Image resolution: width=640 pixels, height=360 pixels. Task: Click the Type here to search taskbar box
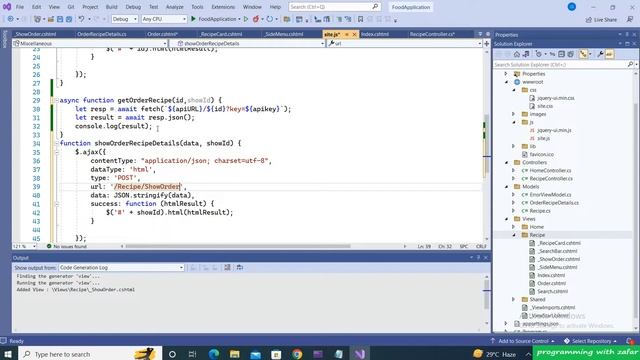pos(90,354)
